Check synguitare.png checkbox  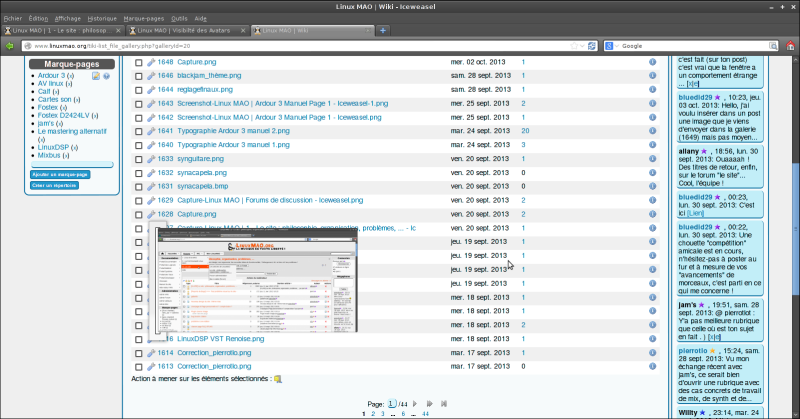[x=138, y=159]
